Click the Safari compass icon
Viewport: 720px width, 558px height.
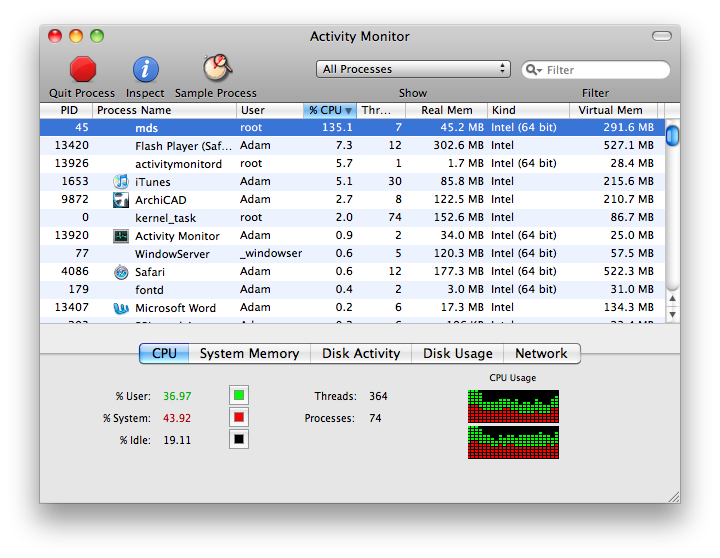click(121, 272)
